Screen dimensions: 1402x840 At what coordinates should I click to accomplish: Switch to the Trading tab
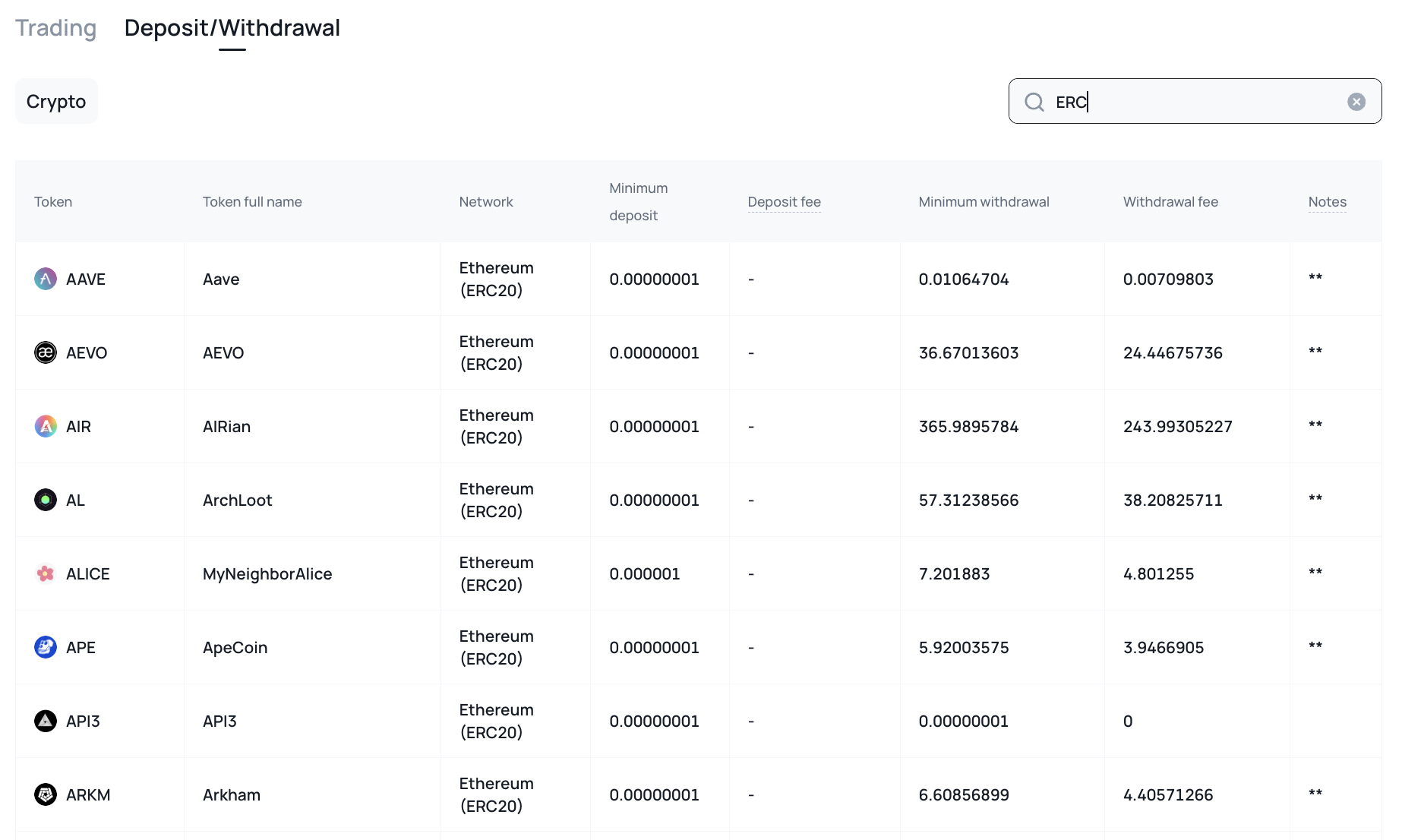[x=56, y=28]
